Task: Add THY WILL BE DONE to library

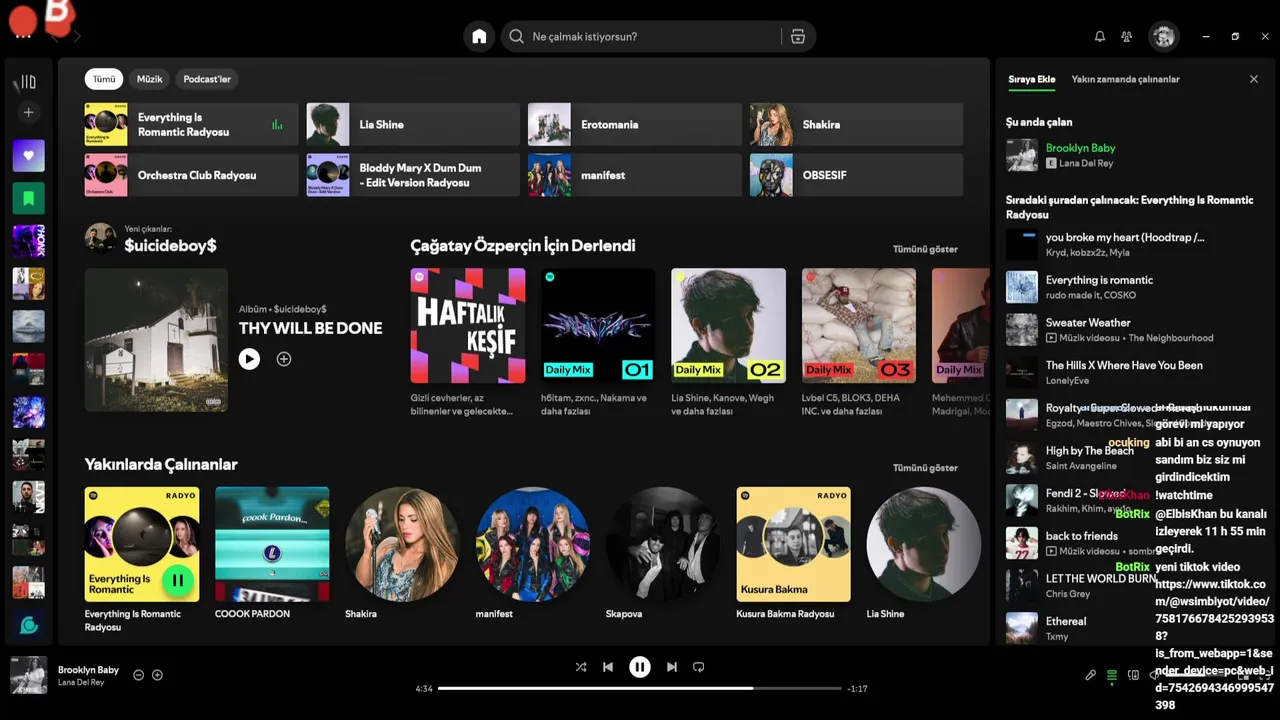Action: click(284, 359)
